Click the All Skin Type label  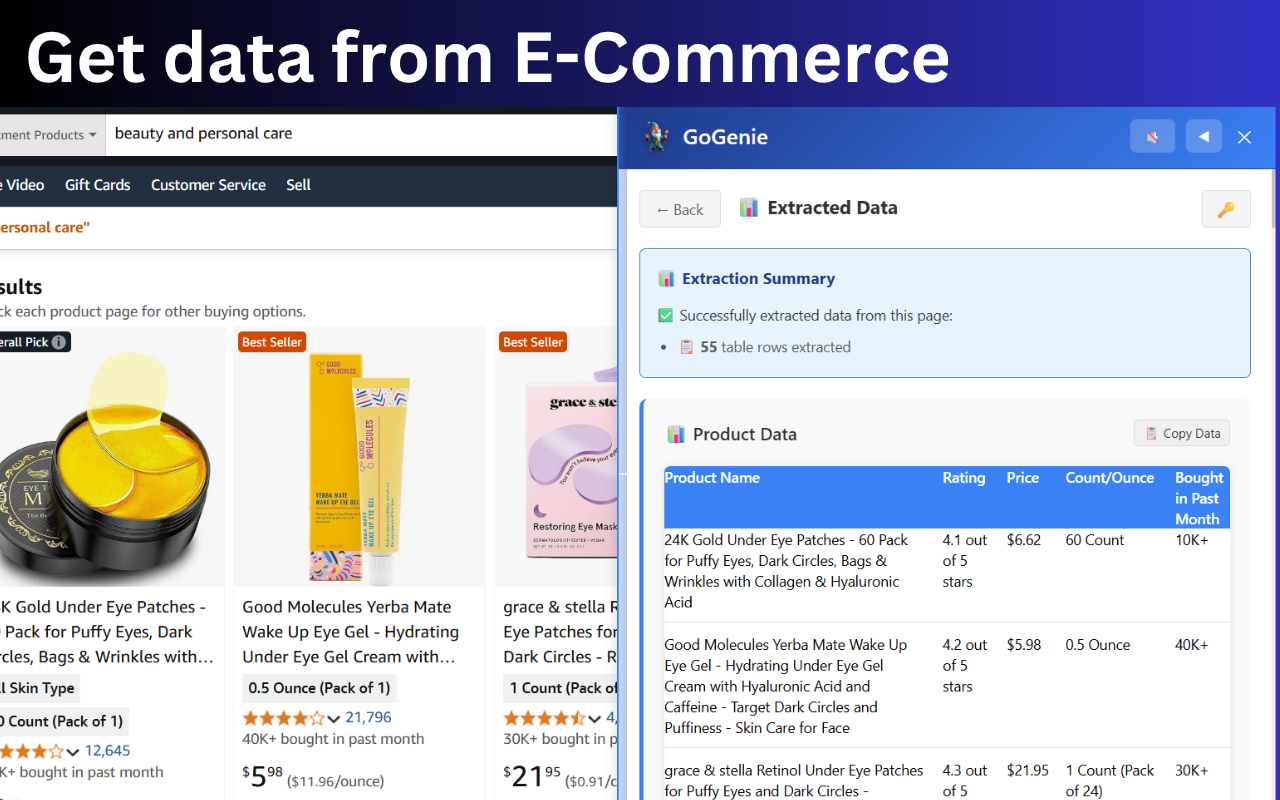38,688
